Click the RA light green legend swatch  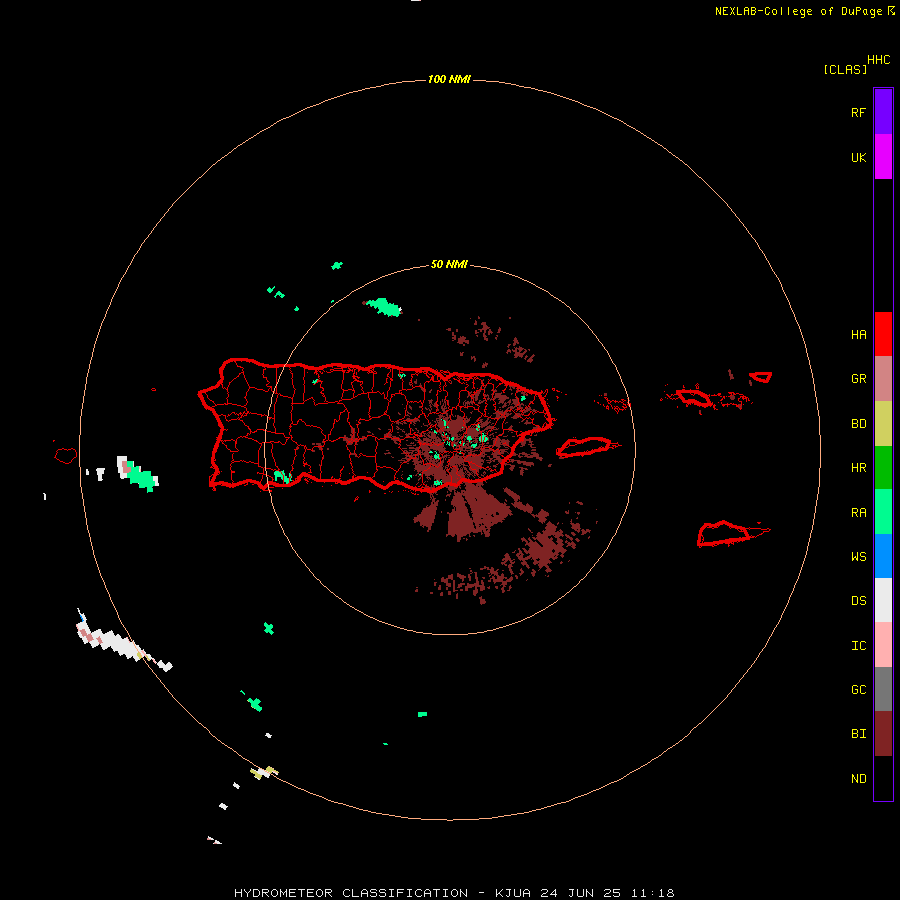[883, 512]
